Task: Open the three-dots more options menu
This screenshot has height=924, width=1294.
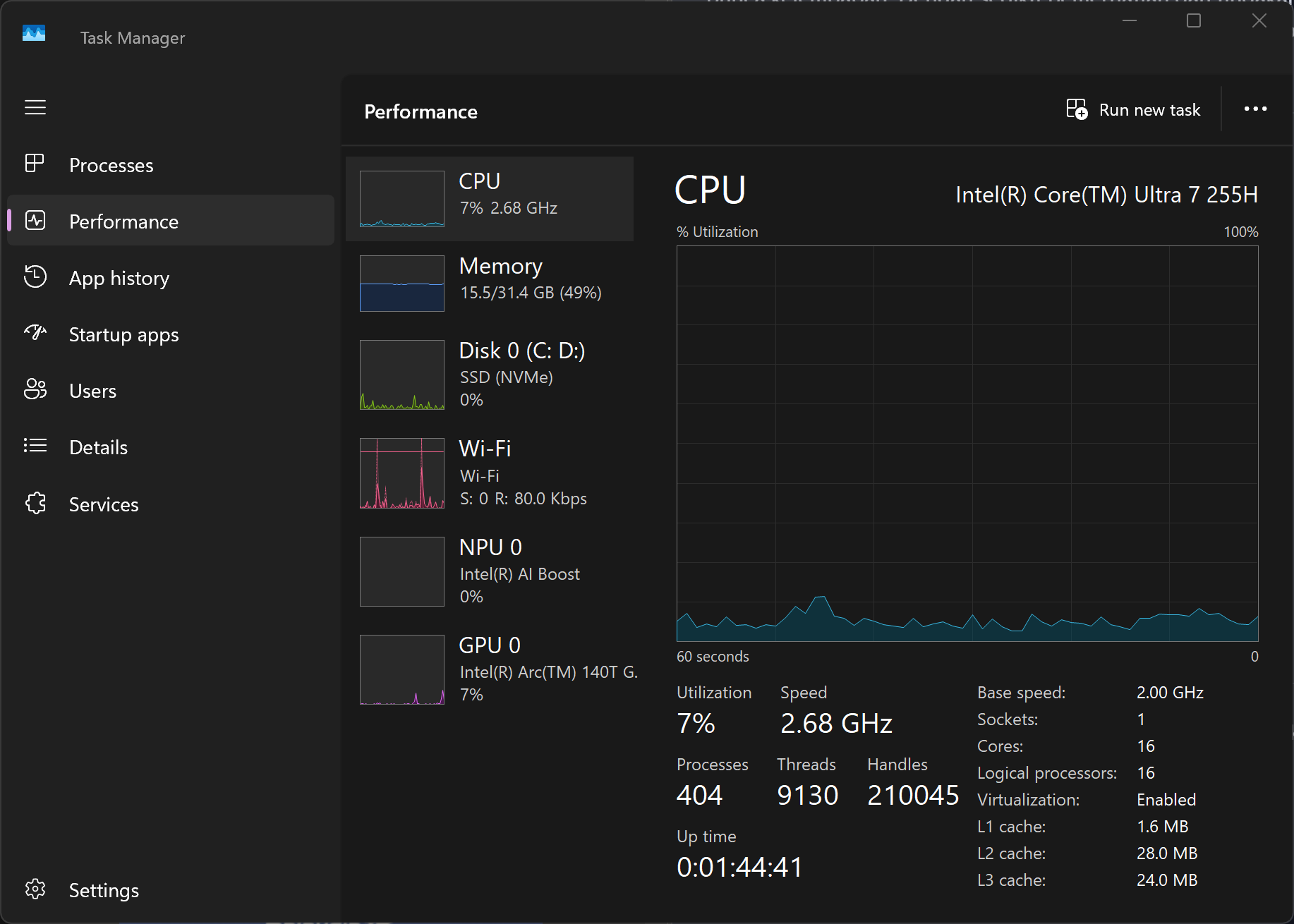Action: click(x=1255, y=109)
